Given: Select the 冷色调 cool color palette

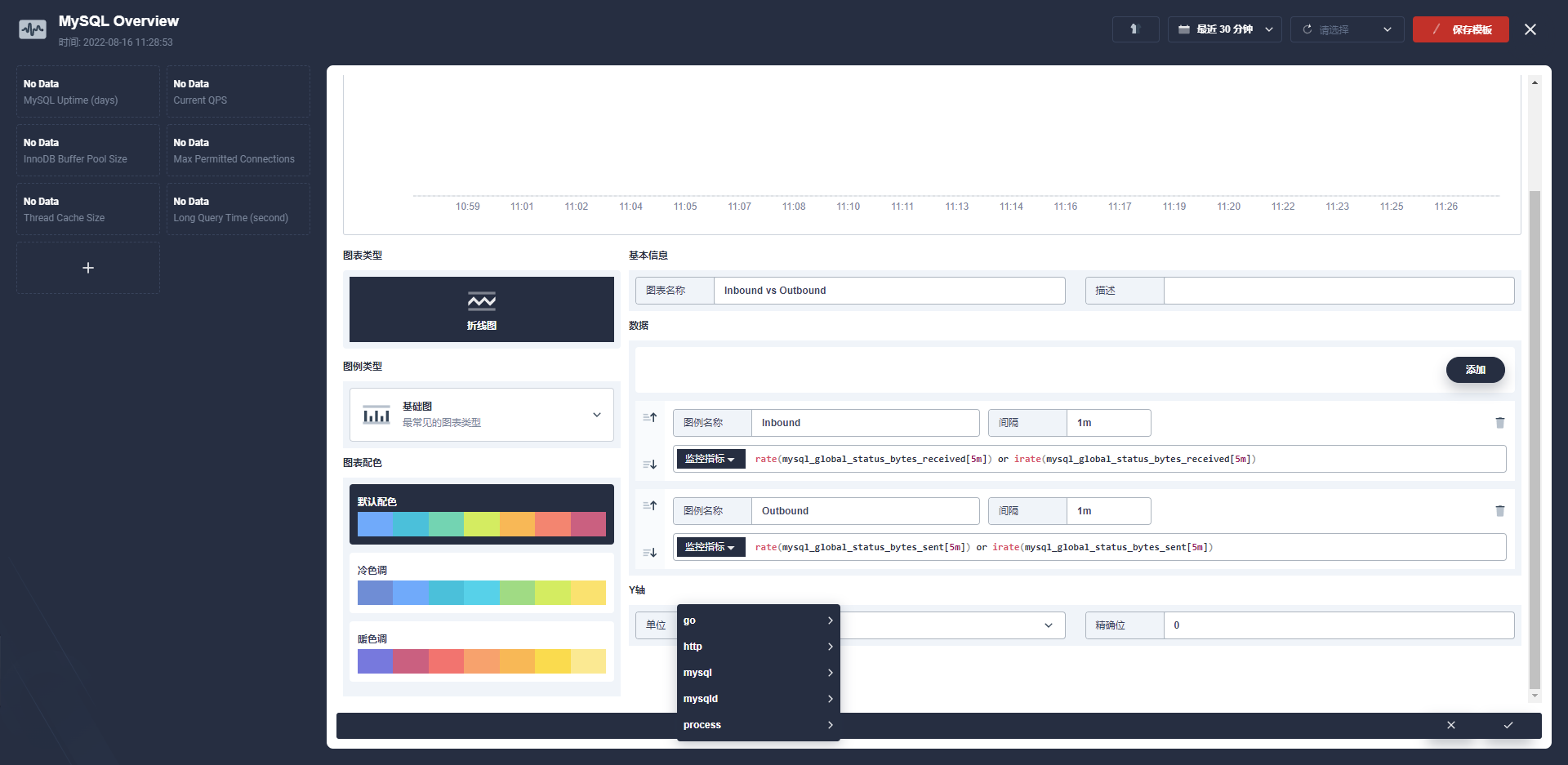Looking at the screenshot, I should click(x=482, y=583).
